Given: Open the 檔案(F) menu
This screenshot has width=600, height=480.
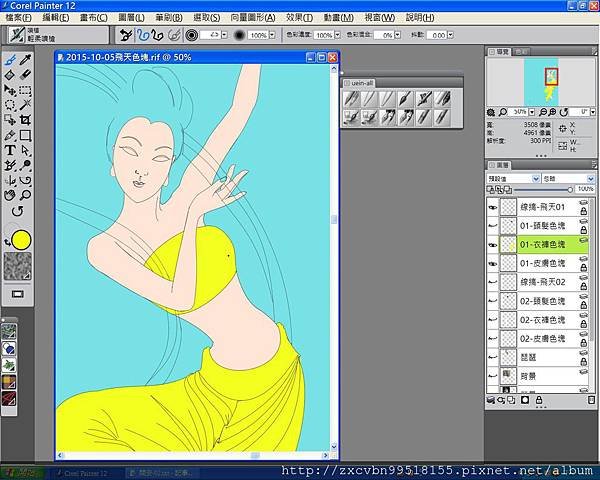Looking at the screenshot, I should 18,18.
